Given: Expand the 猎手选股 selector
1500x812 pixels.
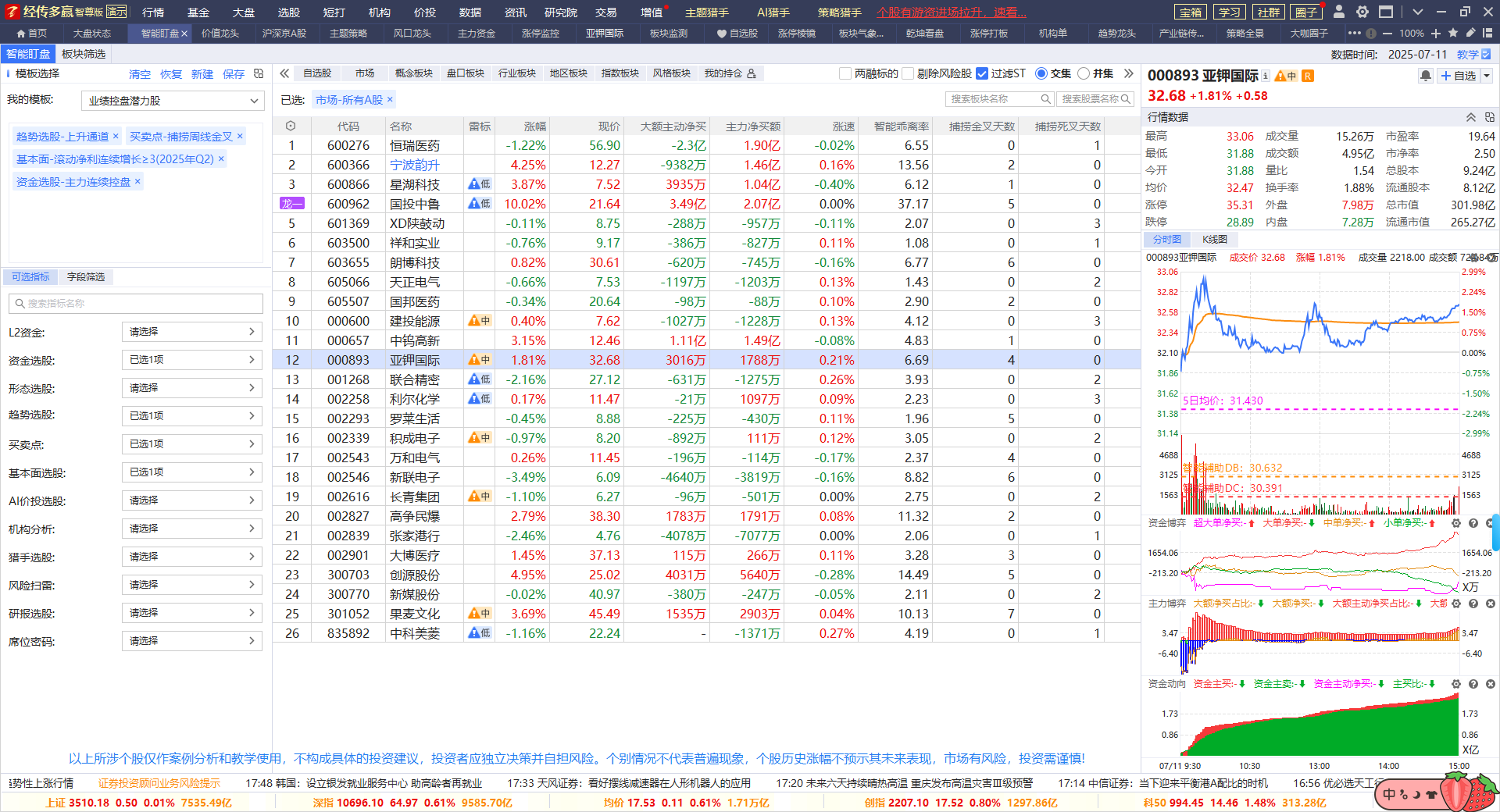Looking at the screenshot, I should click(192, 557).
